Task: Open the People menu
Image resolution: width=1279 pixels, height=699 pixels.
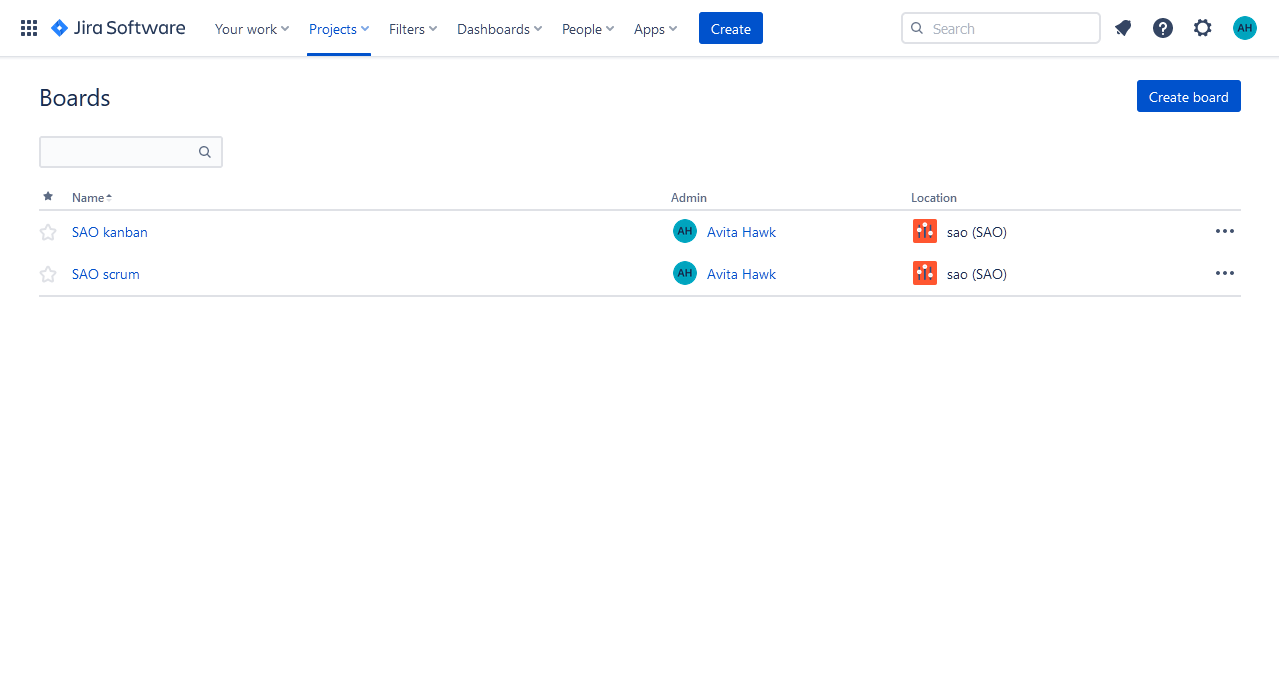Action: point(587,29)
